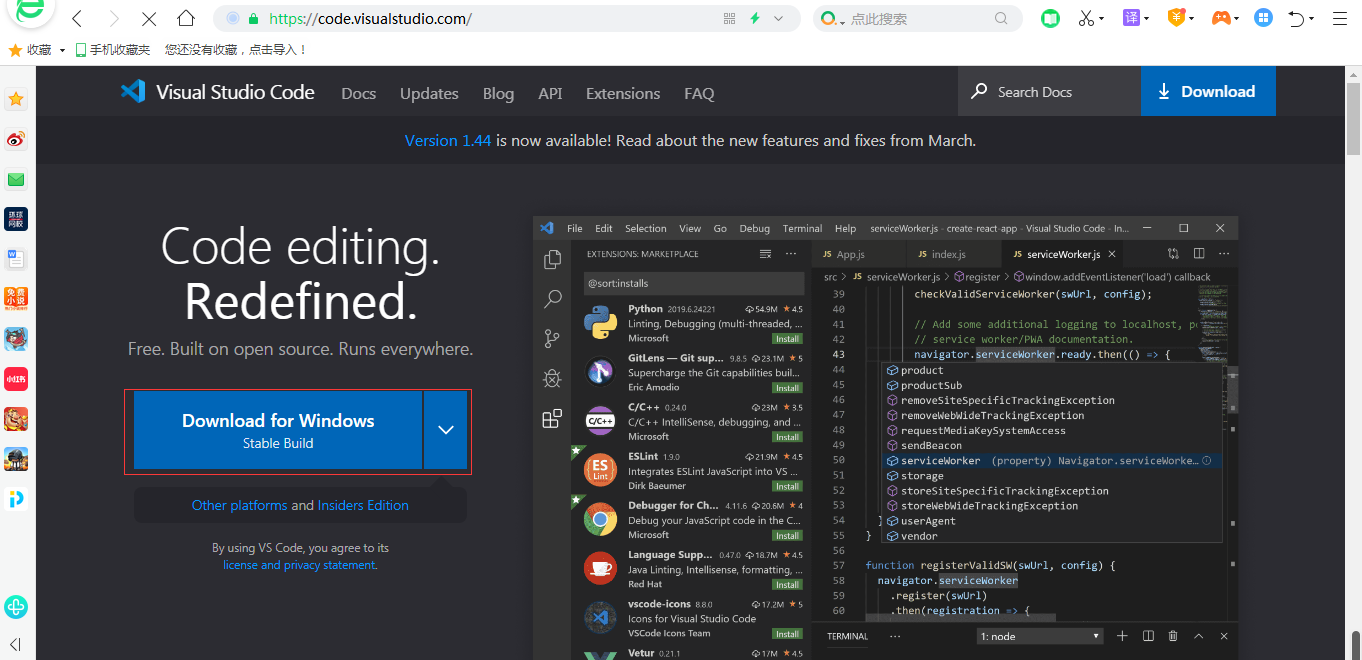Expand the address bar history chevron
The width and height of the screenshot is (1362, 660).
[781, 18]
